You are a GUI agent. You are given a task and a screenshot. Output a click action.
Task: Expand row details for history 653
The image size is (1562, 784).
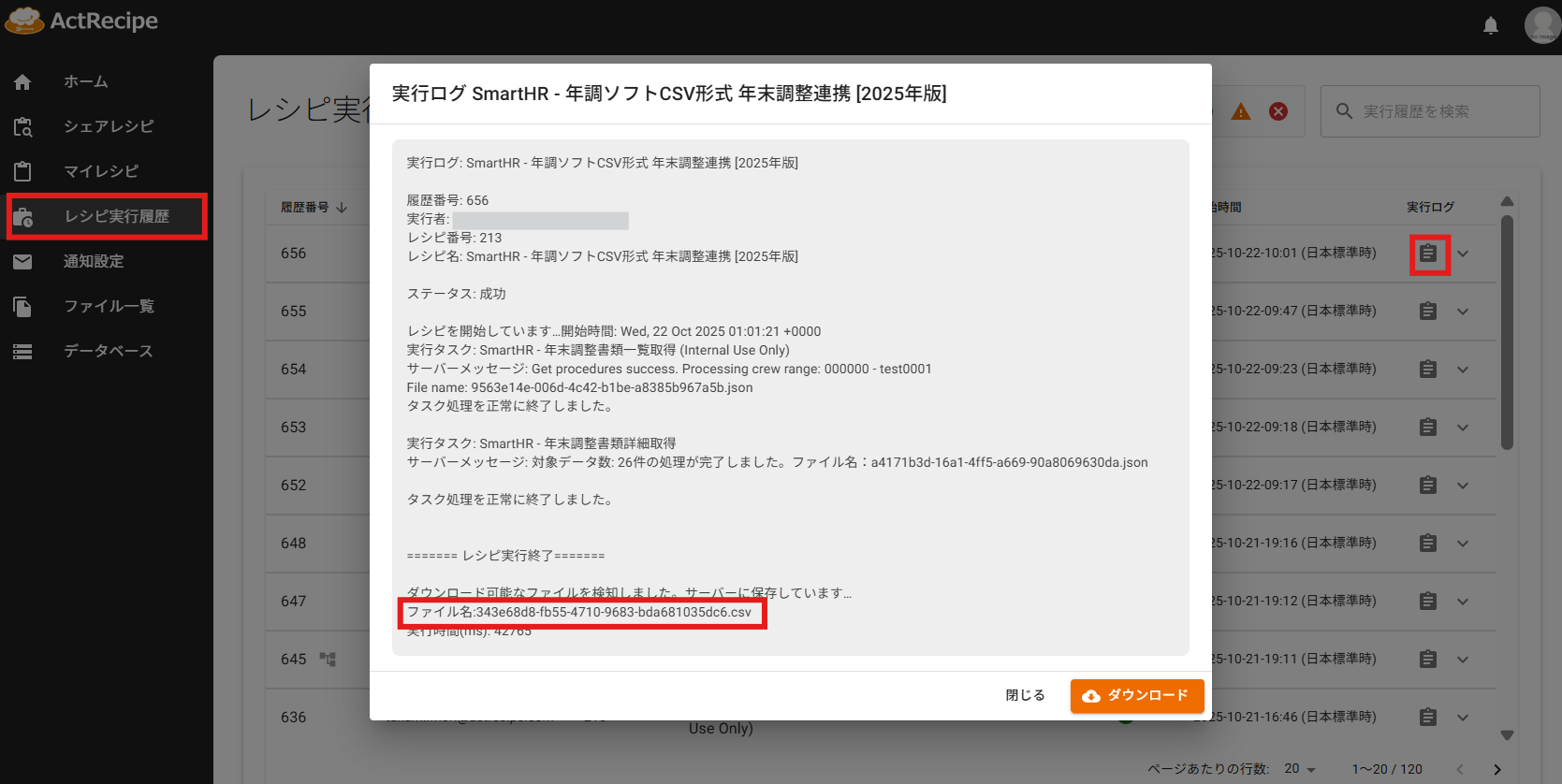pyautogui.click(x=1463, y=428)
